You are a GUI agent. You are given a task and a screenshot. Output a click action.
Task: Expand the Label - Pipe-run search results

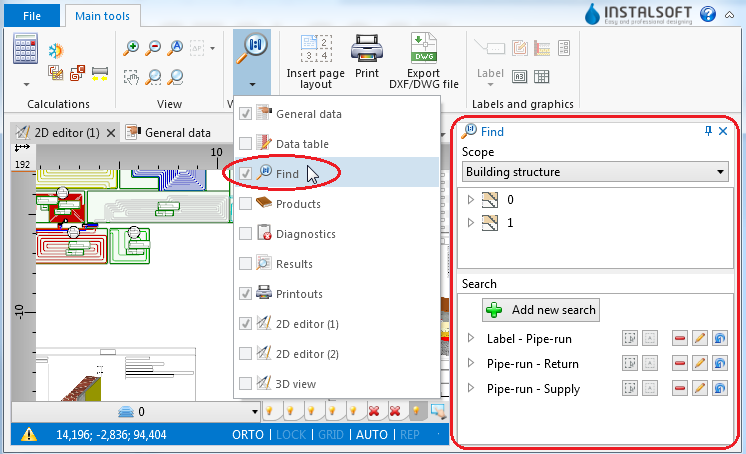coord(472,339)
